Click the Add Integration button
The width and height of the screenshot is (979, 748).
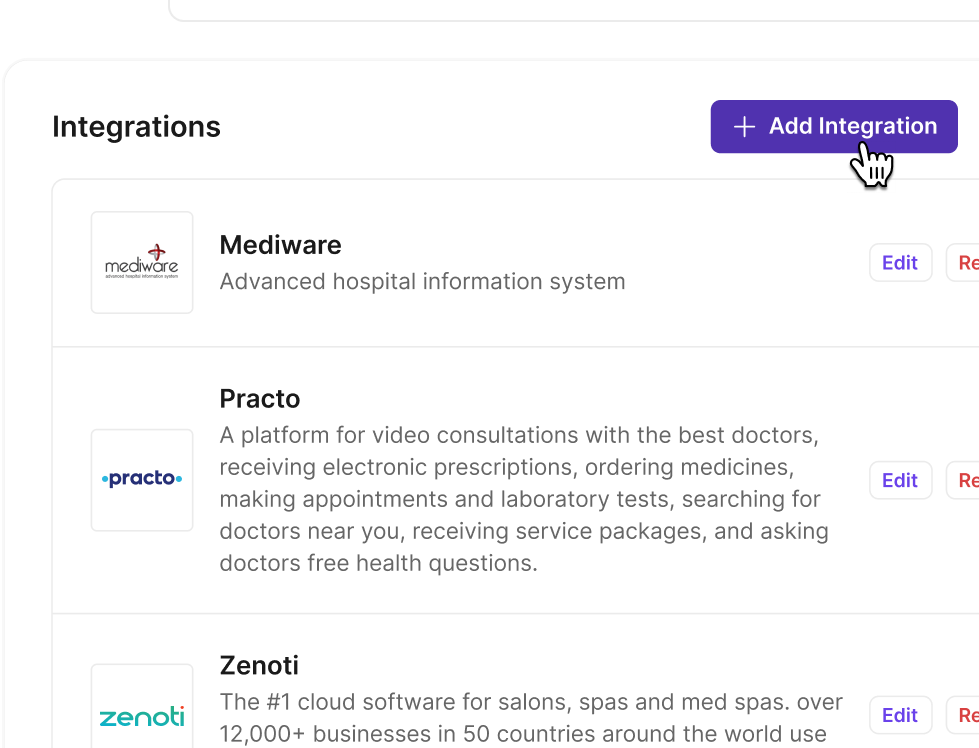coord(834,127)
